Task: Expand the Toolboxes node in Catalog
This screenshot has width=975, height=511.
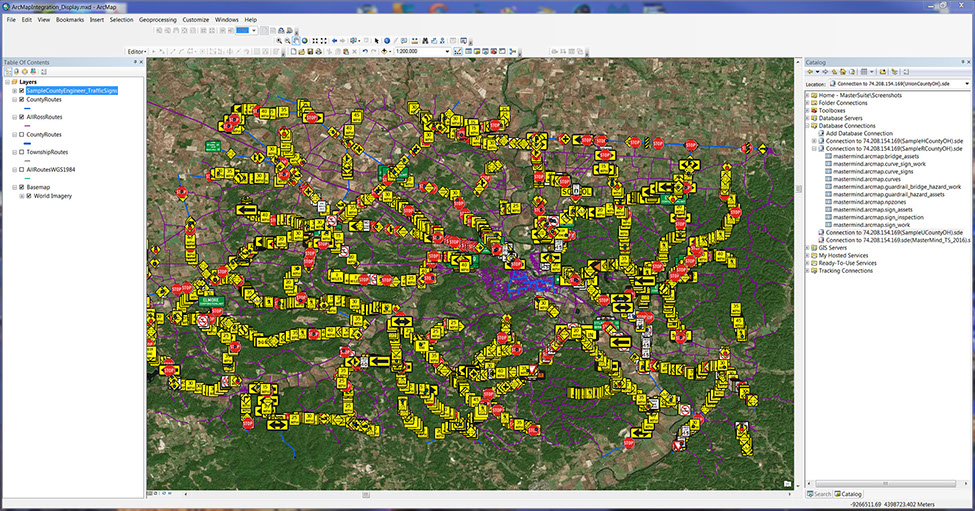Action: coord(809,111)
